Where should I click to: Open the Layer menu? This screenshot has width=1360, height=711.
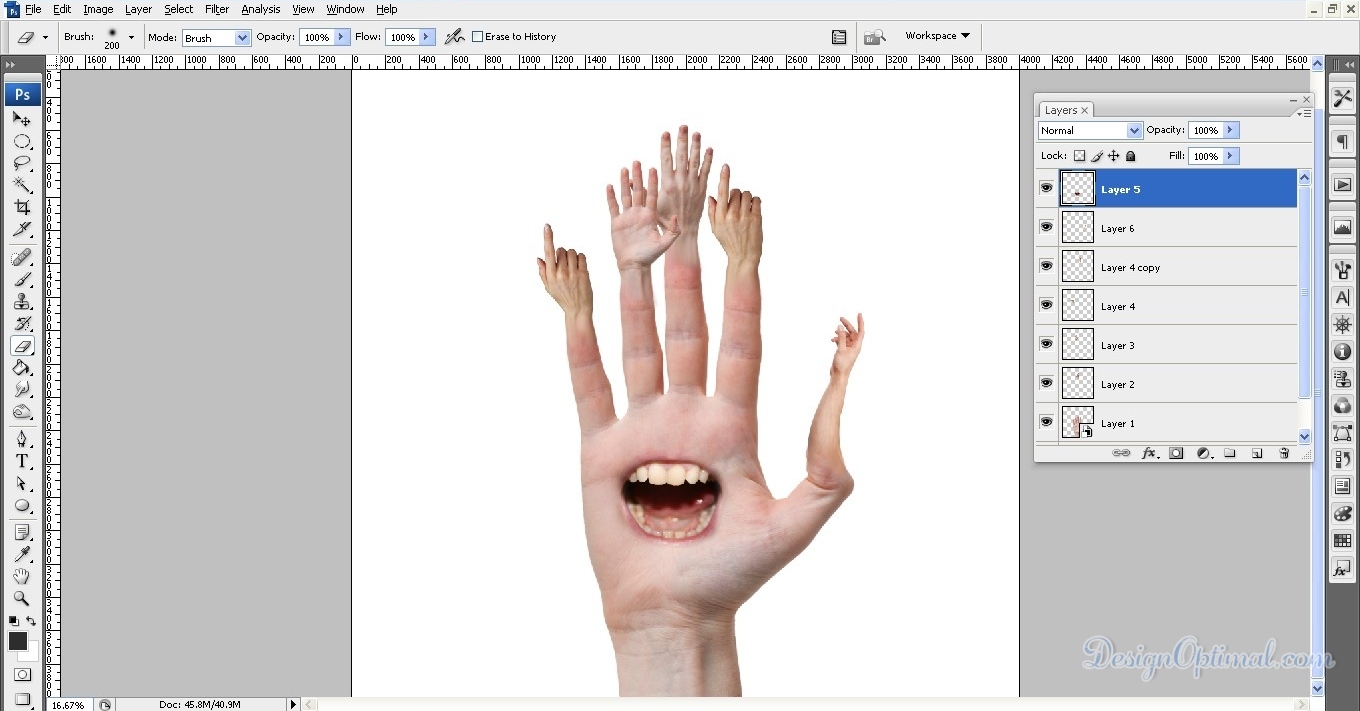point(138,9)
